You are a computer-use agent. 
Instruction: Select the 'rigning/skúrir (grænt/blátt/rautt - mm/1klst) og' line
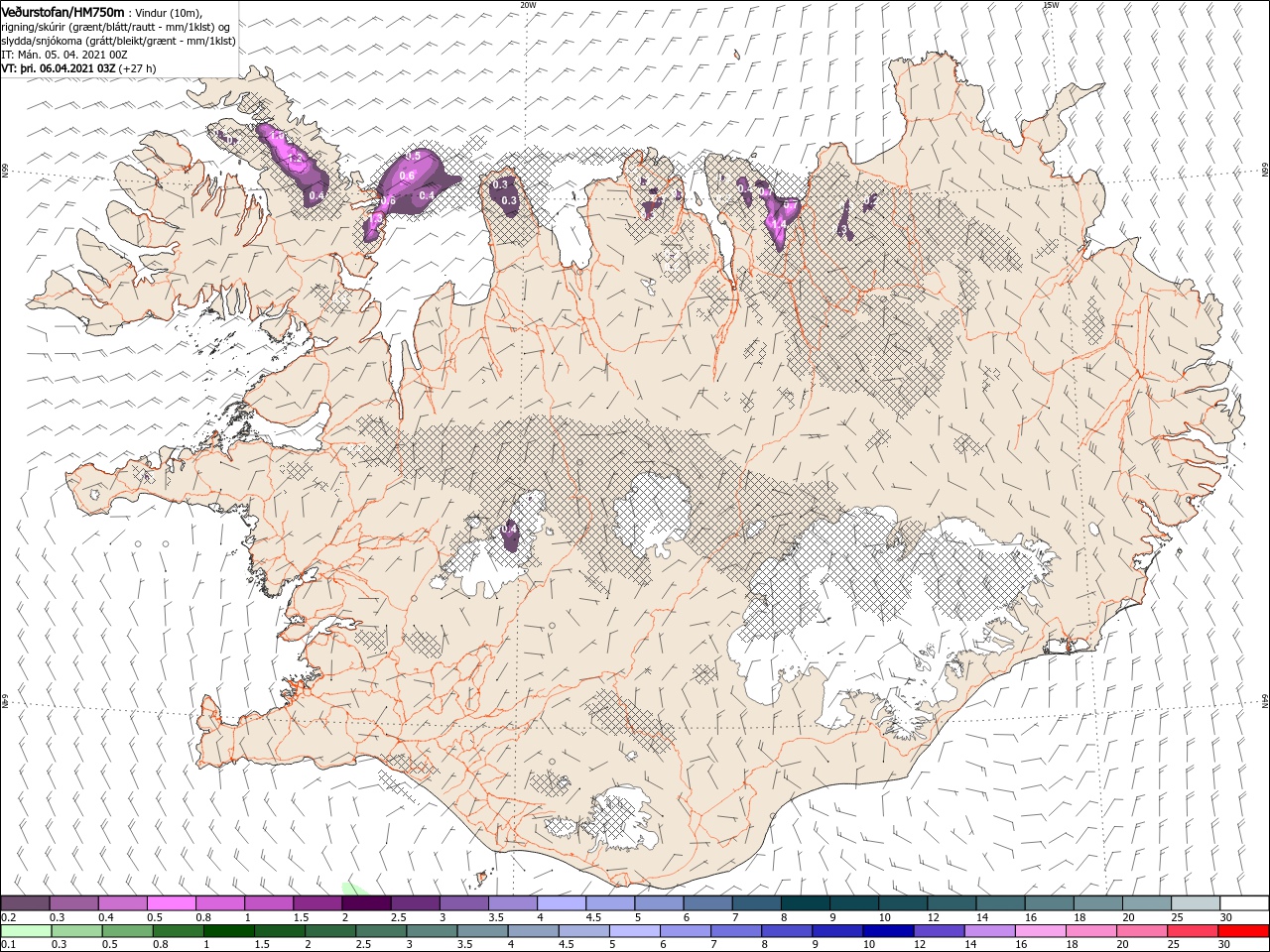(116, 27)
